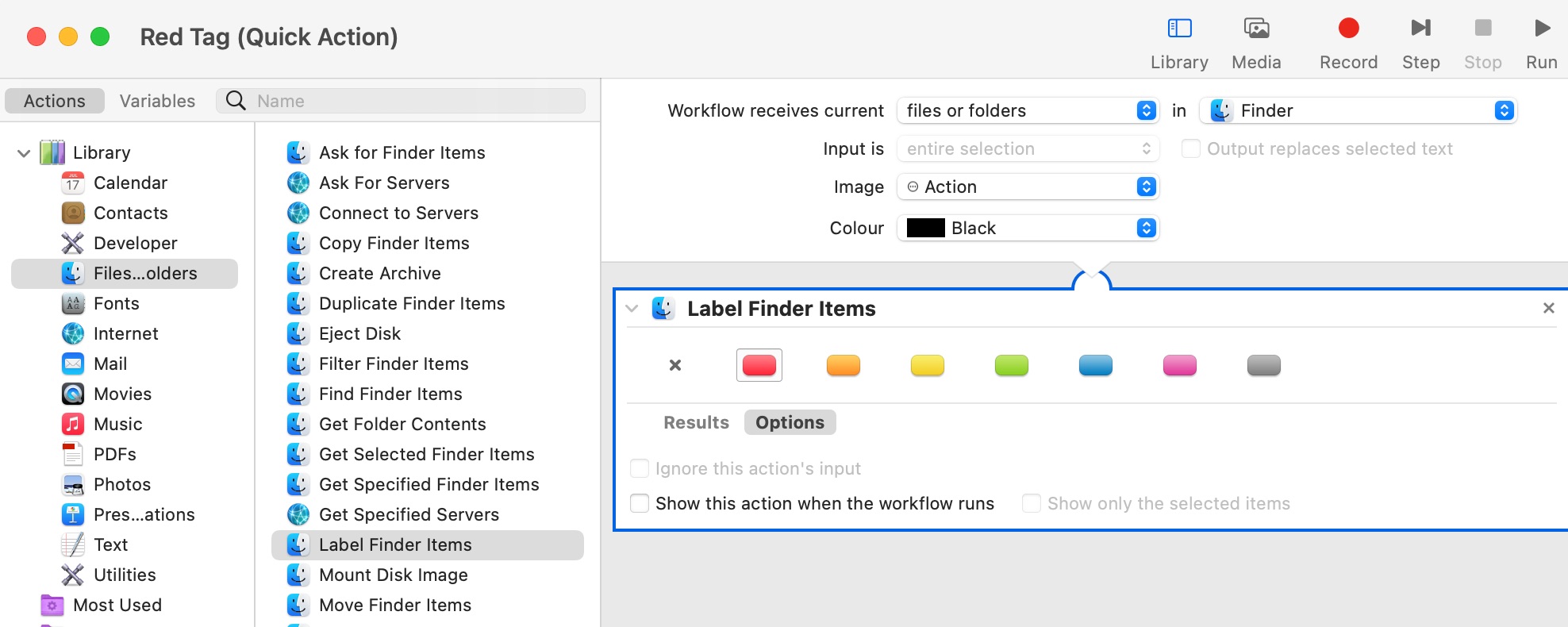Select Files & Folders category
Viewport: 1568px width, 627px height.
tap(125, 273)
